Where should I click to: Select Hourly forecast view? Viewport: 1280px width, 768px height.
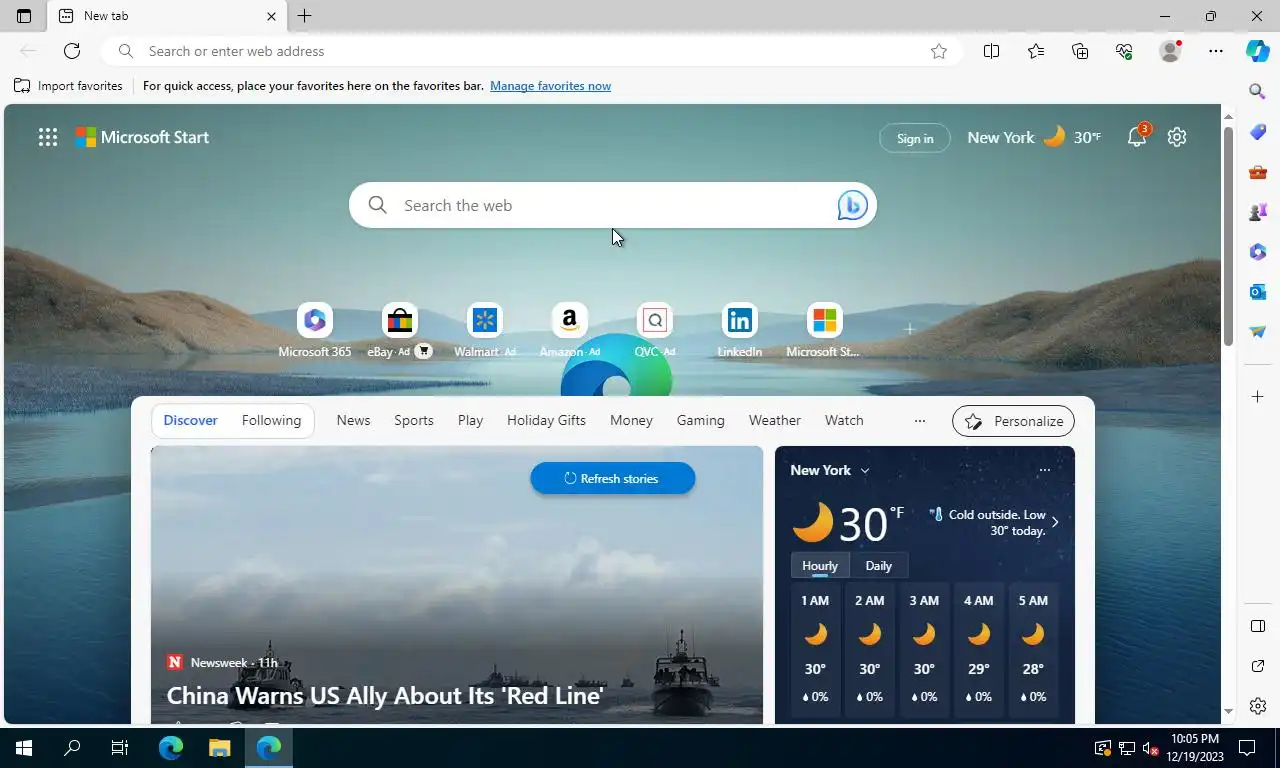820,565
